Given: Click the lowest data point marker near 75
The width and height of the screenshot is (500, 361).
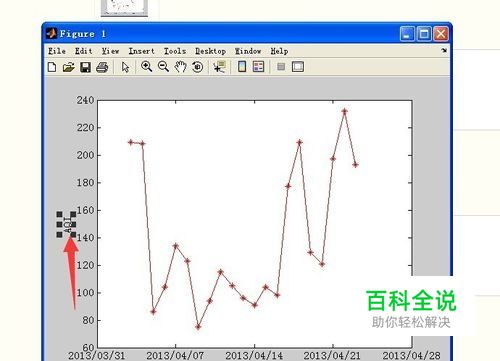Looking at the screenshot, I should (198, 327).
